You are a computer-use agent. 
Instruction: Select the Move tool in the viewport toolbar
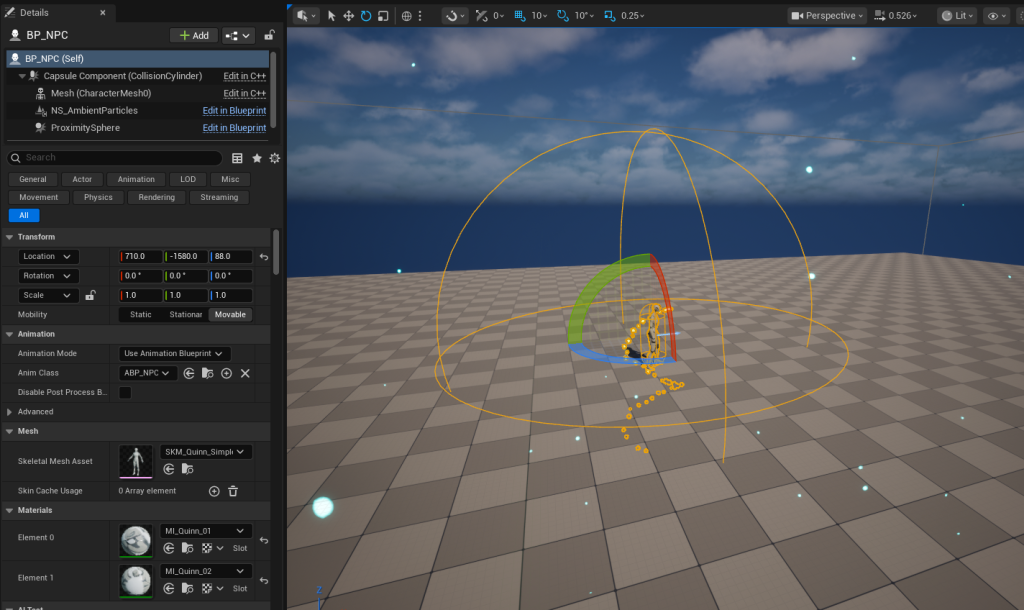349,16
